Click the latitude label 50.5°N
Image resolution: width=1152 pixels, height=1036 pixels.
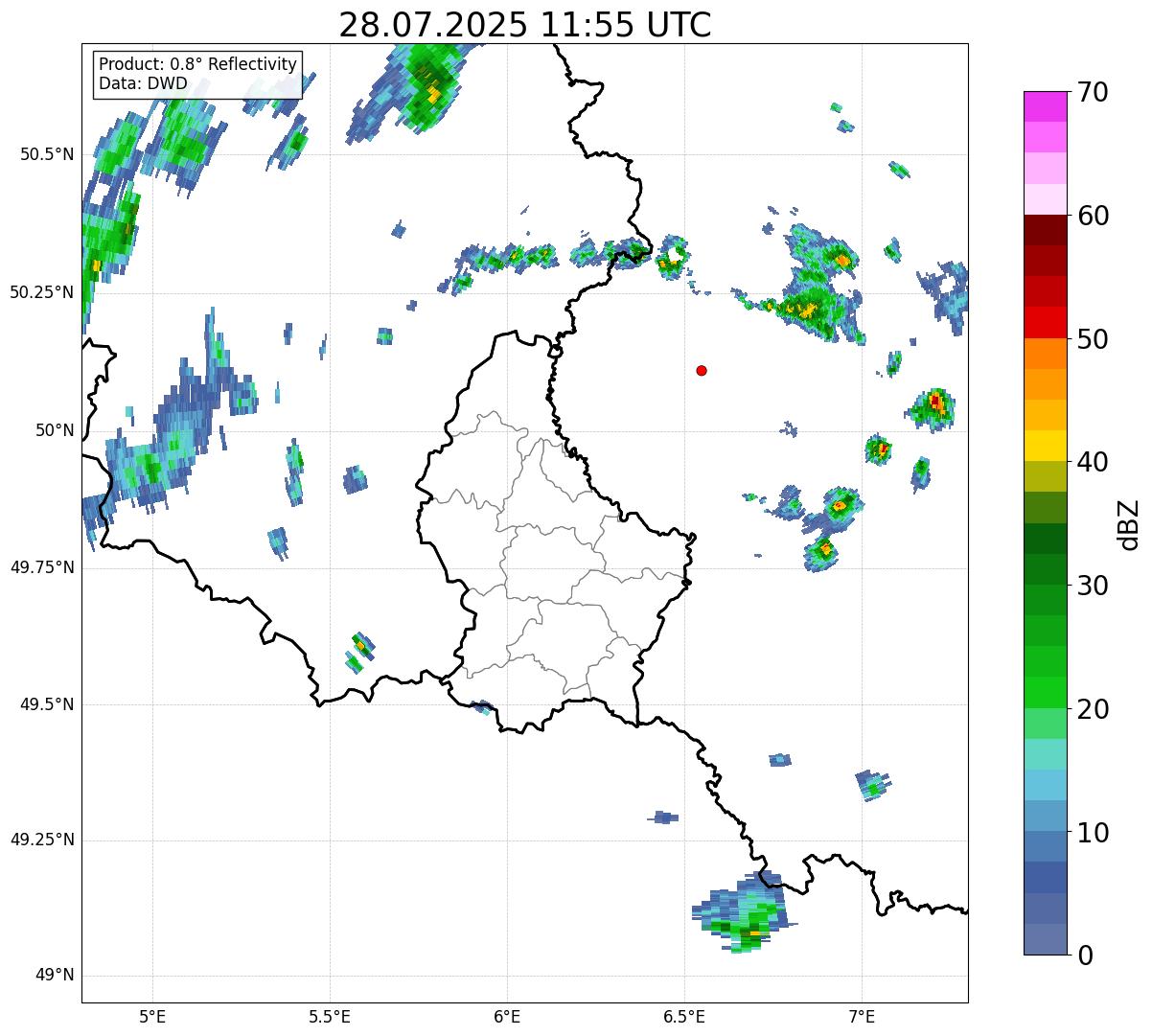tap(47, 154)
